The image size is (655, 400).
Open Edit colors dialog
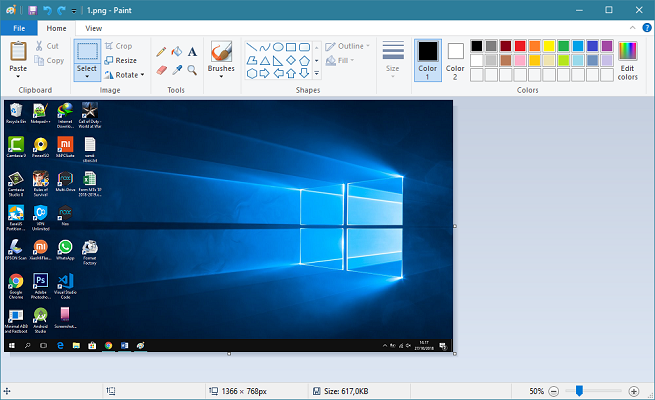pyautogui.click(x=627, y=61)
